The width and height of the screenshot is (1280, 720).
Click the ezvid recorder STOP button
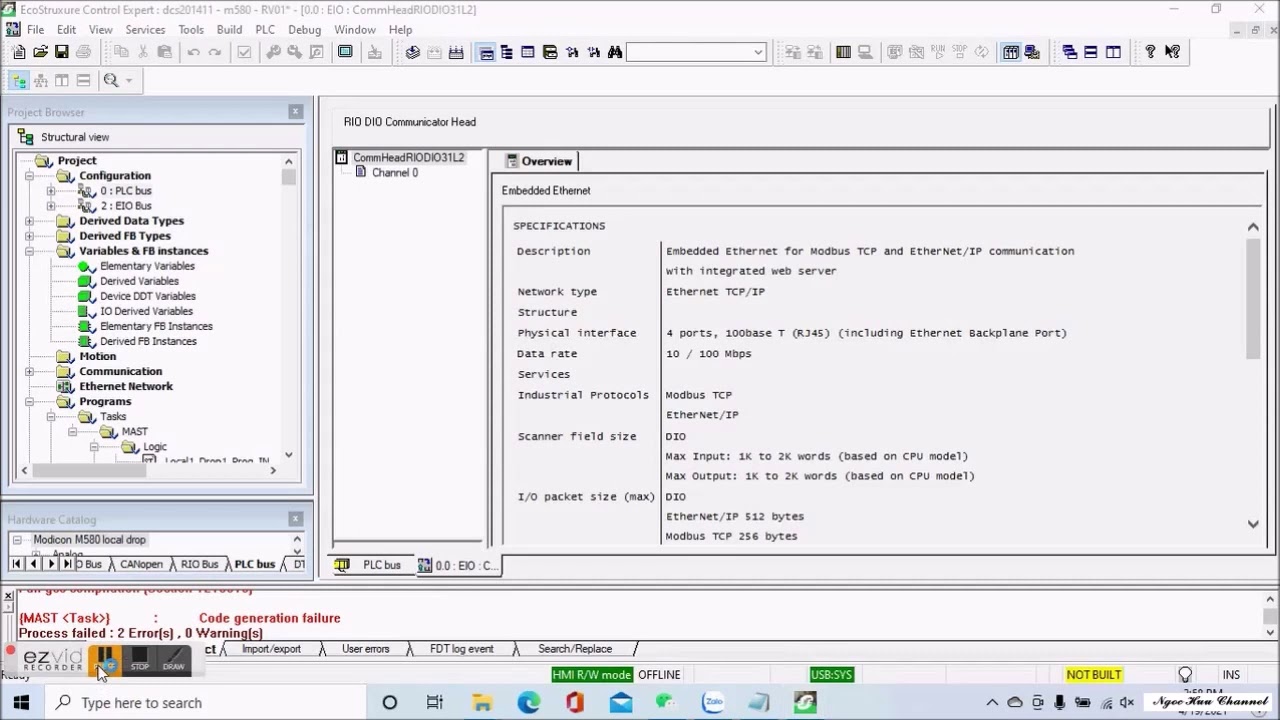(140, 660)
